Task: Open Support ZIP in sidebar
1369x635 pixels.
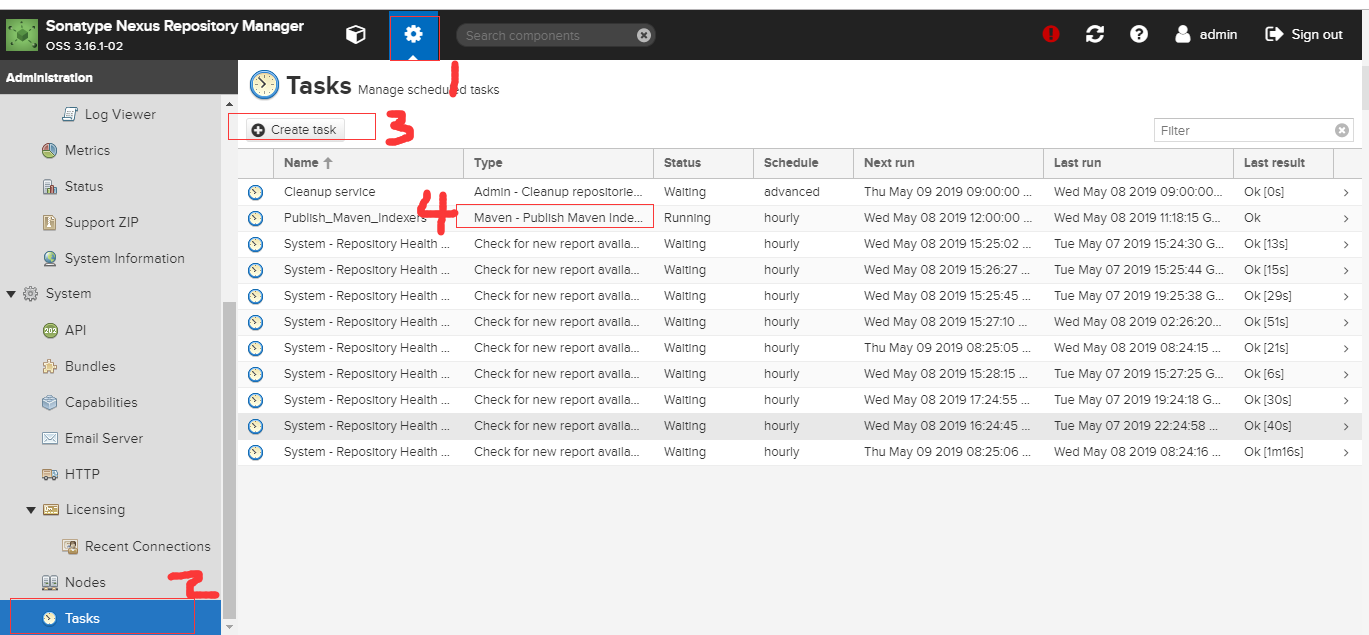Action: tap(101, 222)
